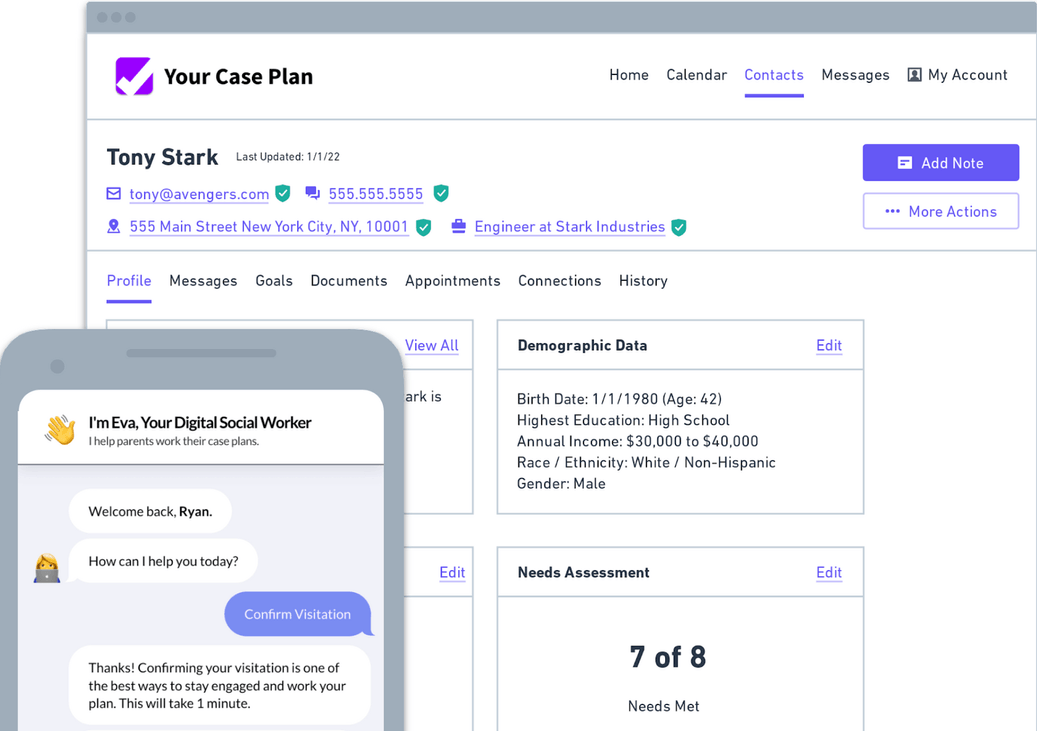Click the chat bubble icon beside the phone number
This screenshot has width=1037, height=731.
pyautogui.click(x=313, y=193)
